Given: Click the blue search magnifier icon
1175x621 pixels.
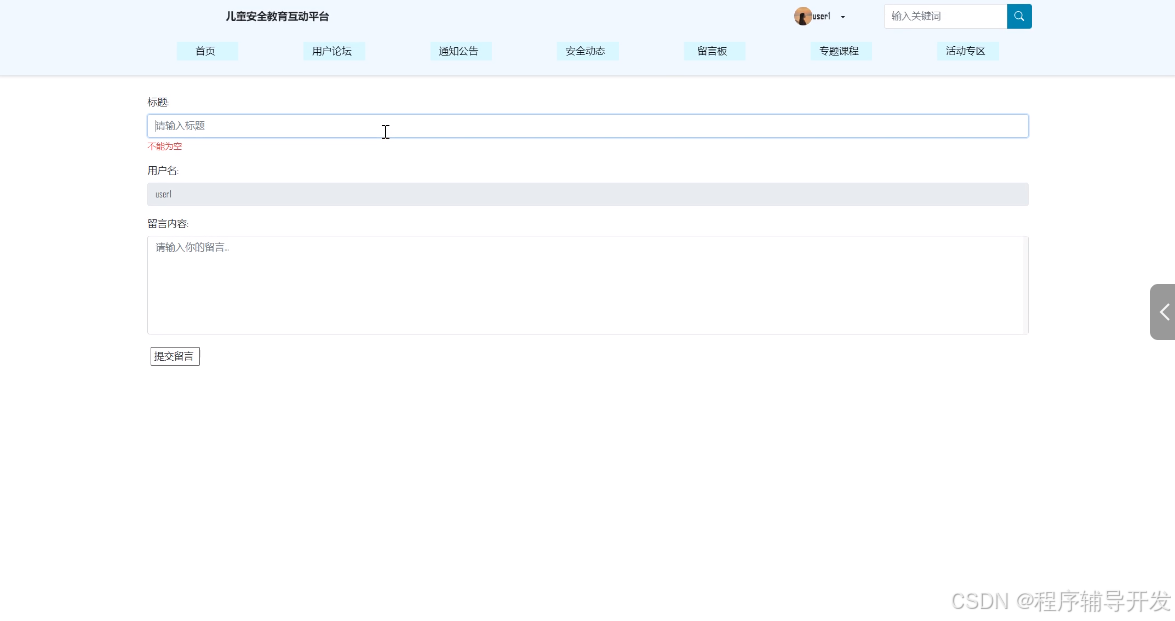Looking at the screenshot, I should tap(1019, 16).
